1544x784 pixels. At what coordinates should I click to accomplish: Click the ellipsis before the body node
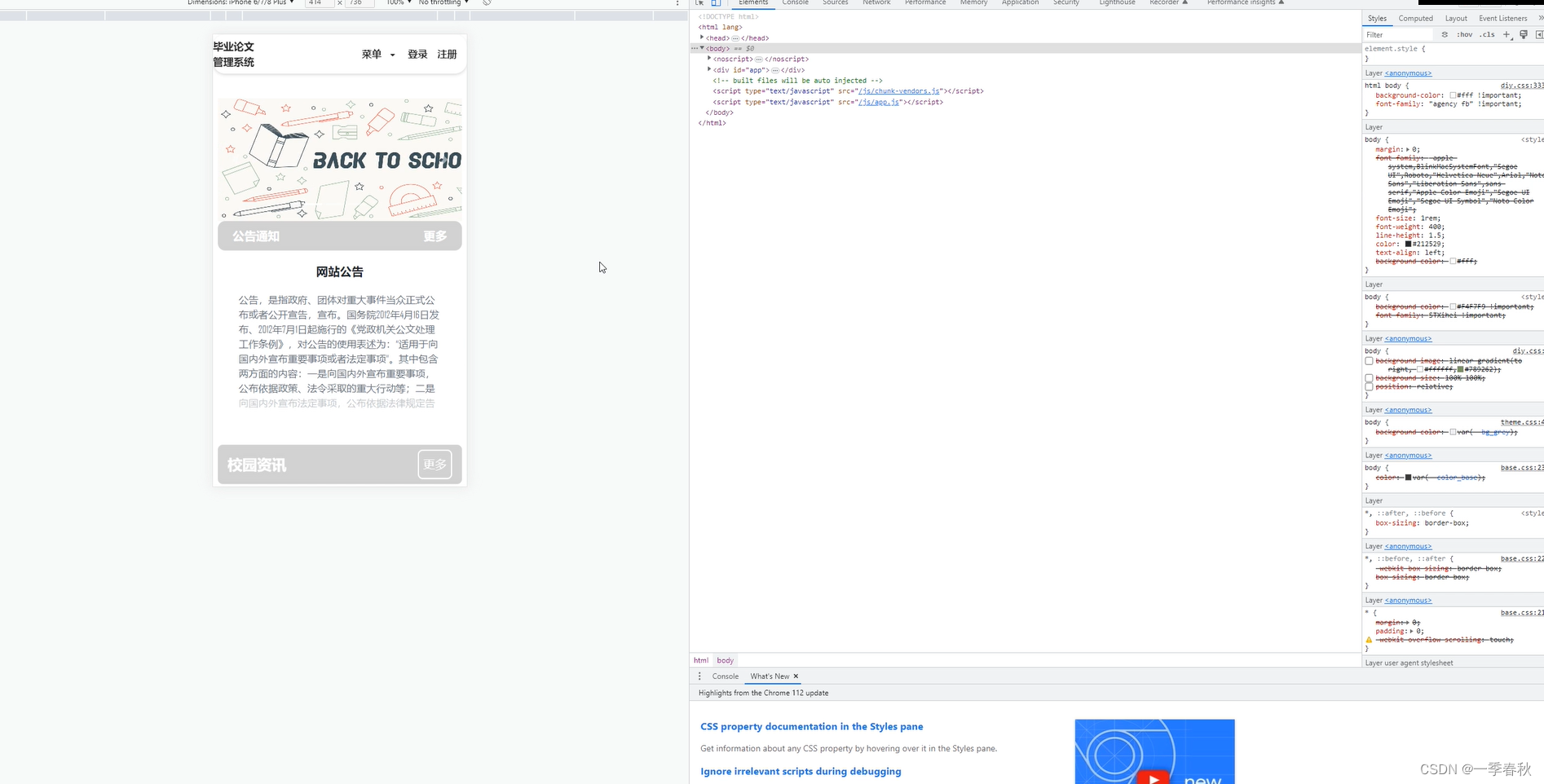coord(695,49)
